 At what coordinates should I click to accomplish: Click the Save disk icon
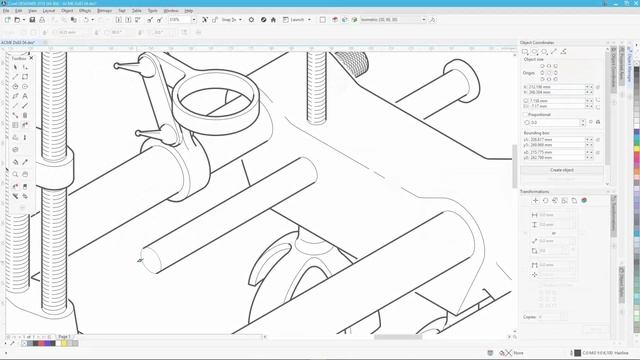[32, 20]
